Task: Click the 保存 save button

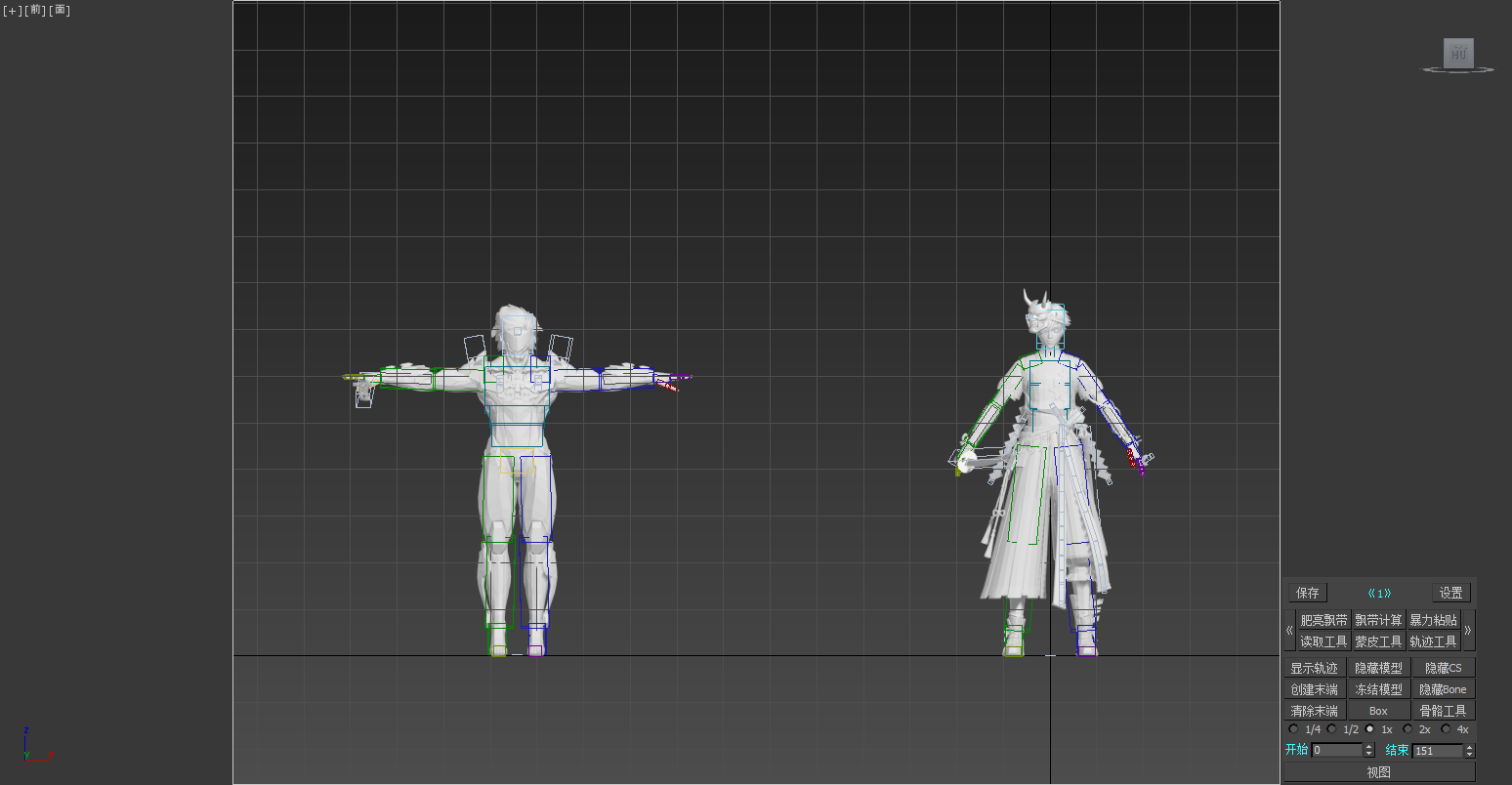Action: coord(1307,593)
